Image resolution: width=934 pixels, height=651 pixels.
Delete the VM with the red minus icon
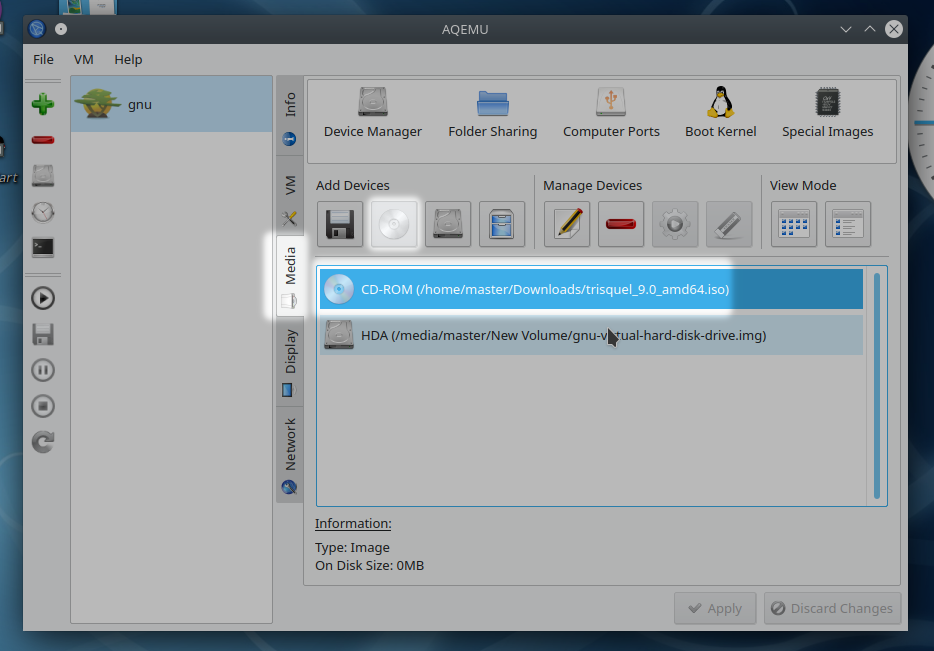click(x=43, y=140)
